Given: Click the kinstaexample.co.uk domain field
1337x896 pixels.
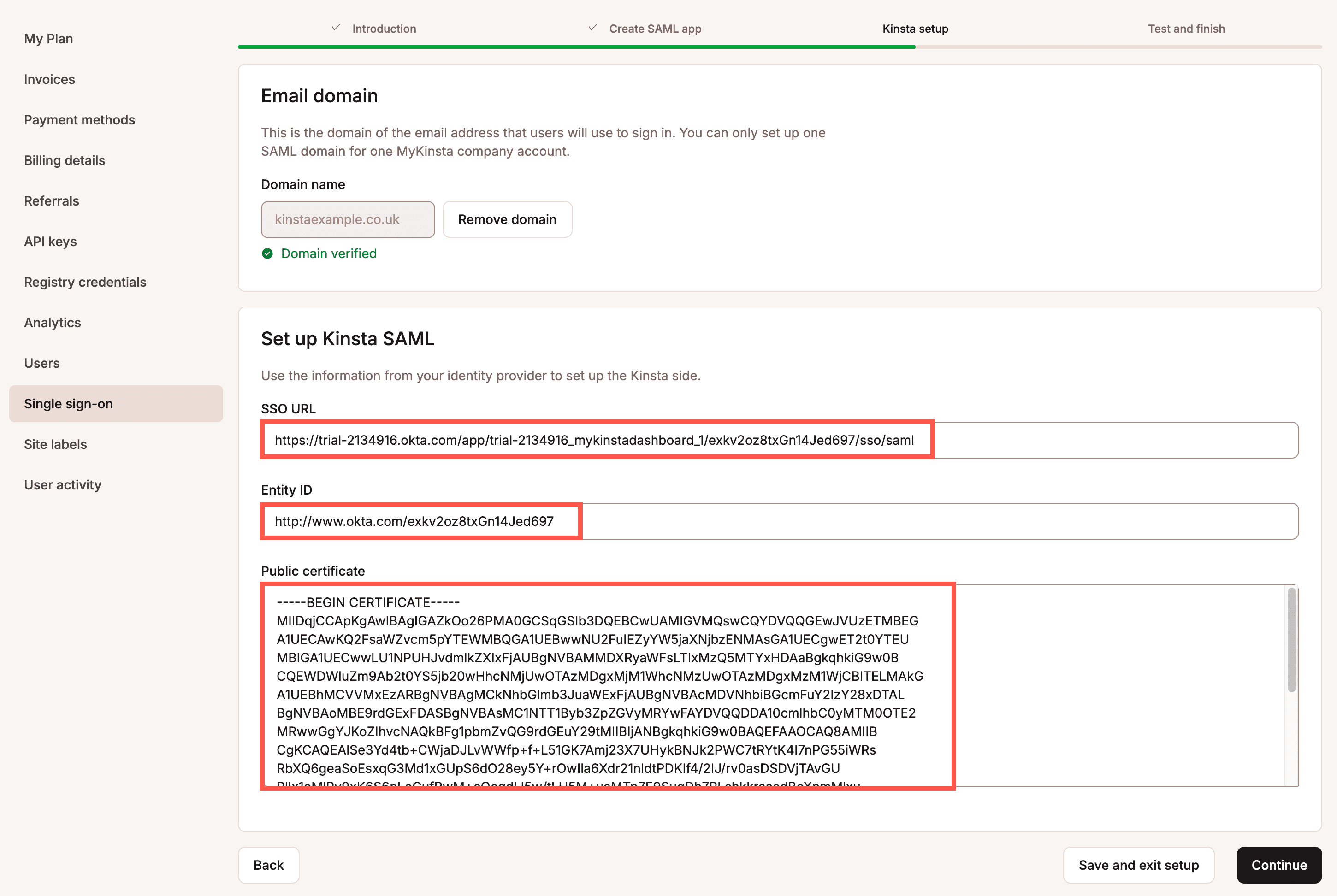Looking at the screenshot, I should click(348, 219).
